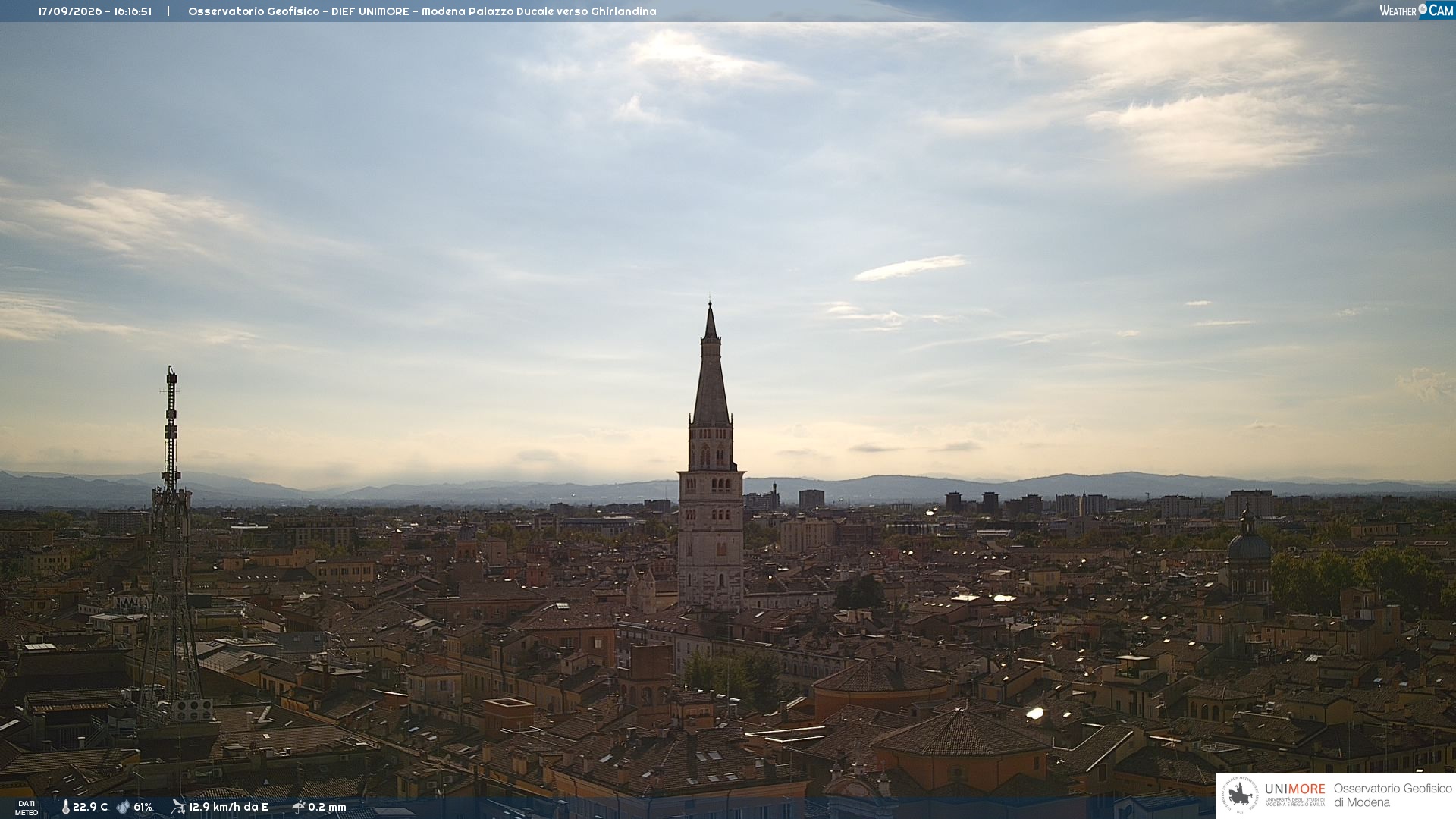Click the thermometer temperature icon
The height and width of the screenshot is (819, 1456).
65,807
